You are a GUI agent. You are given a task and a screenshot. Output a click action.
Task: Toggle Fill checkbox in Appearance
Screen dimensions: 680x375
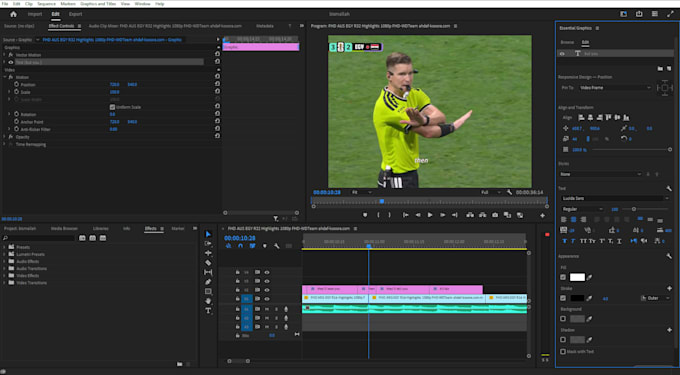pyautogui.click(x=563, y=277)
